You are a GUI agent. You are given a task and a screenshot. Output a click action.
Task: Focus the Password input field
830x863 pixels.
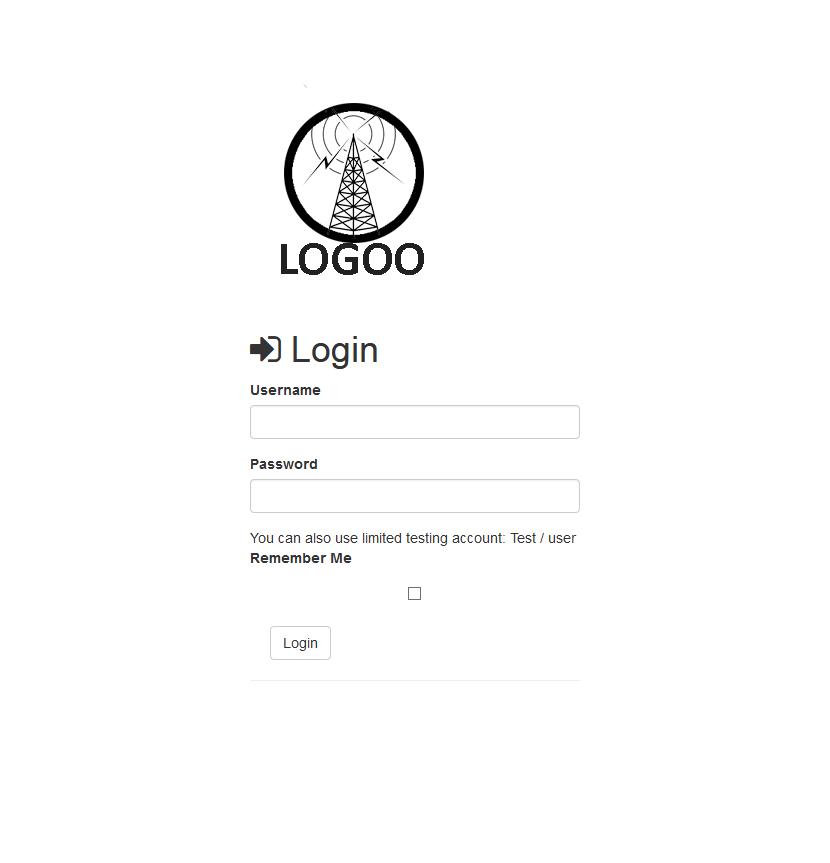pyautogui.click(x=414, y=496)
